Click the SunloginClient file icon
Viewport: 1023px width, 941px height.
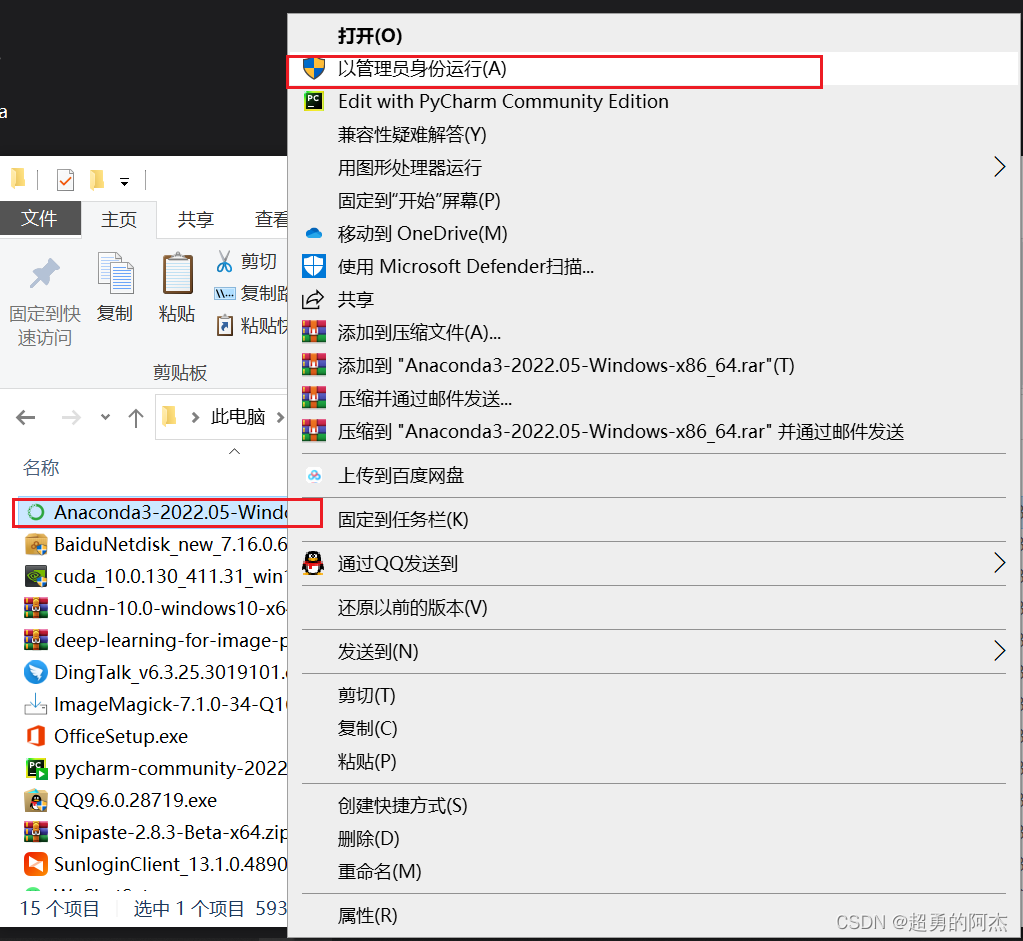(x=36, y=864)
